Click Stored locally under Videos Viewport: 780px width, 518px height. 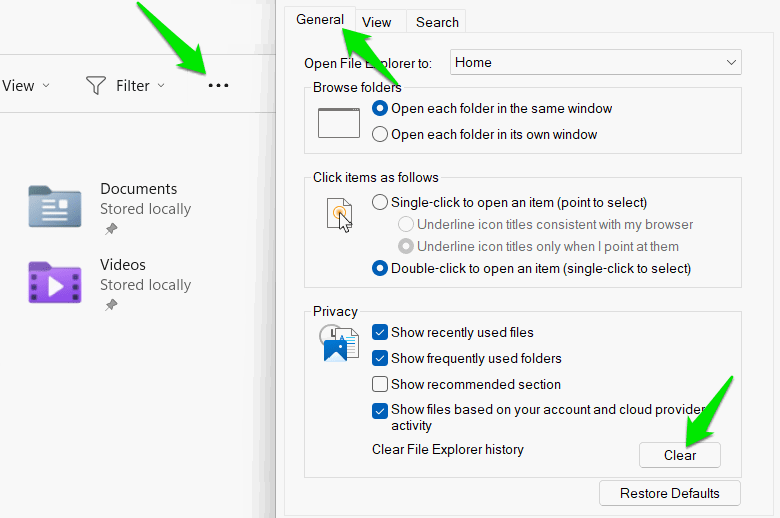pyautogui.click(x=145, y=285)
